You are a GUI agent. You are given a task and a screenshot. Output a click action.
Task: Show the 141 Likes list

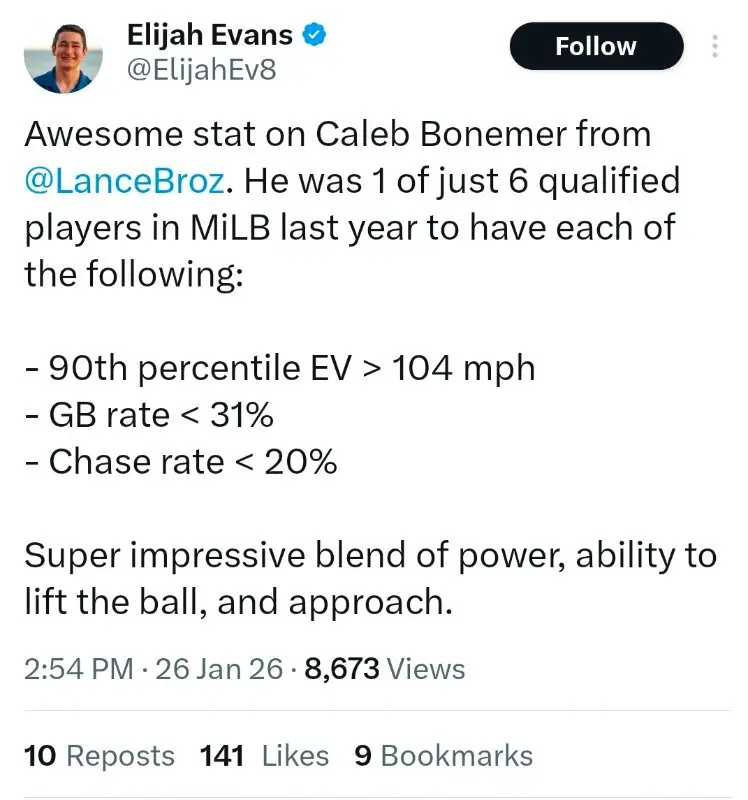(x=265, y=756)
